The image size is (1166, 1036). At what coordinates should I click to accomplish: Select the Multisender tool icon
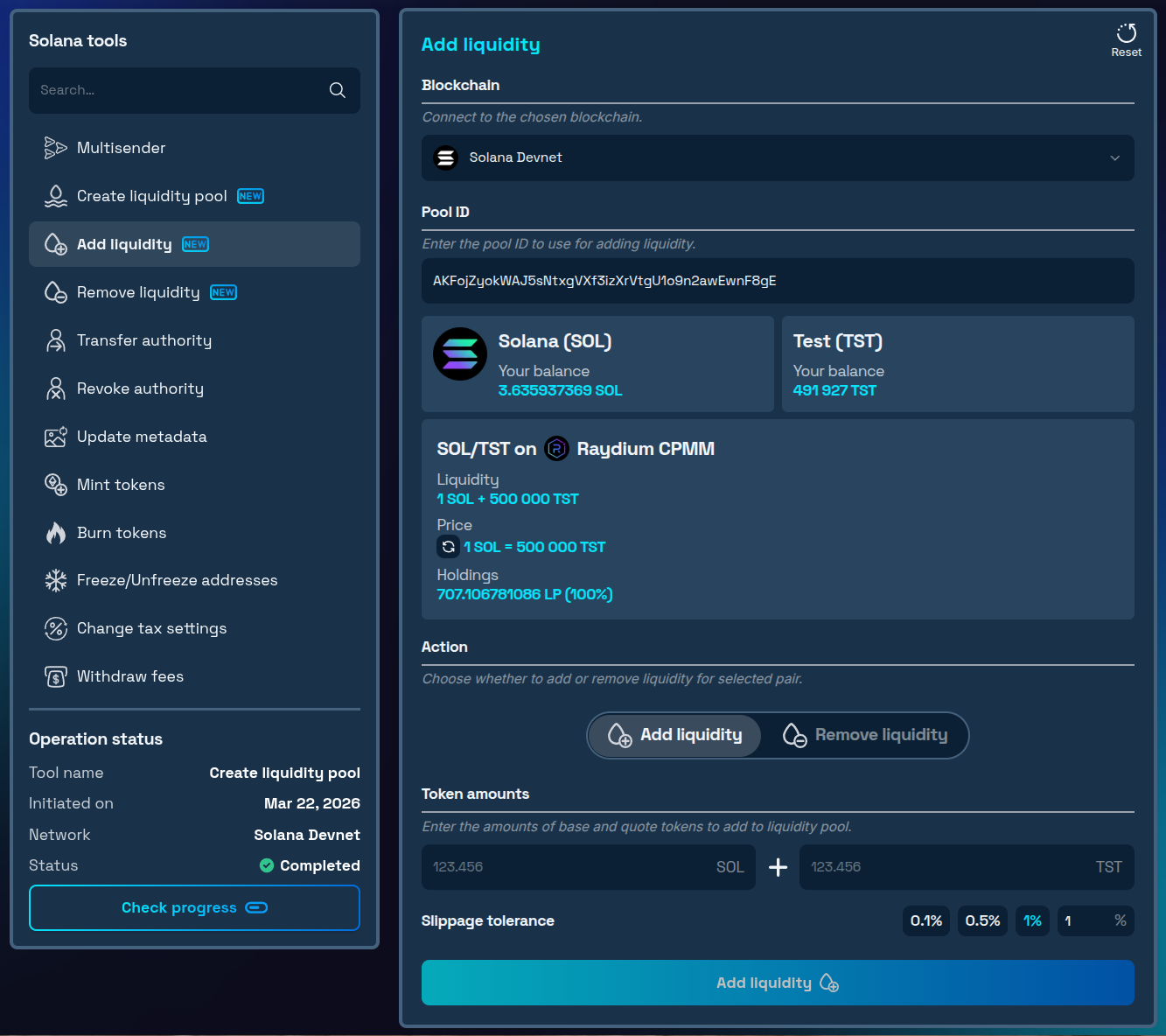[x=56, y=147]
